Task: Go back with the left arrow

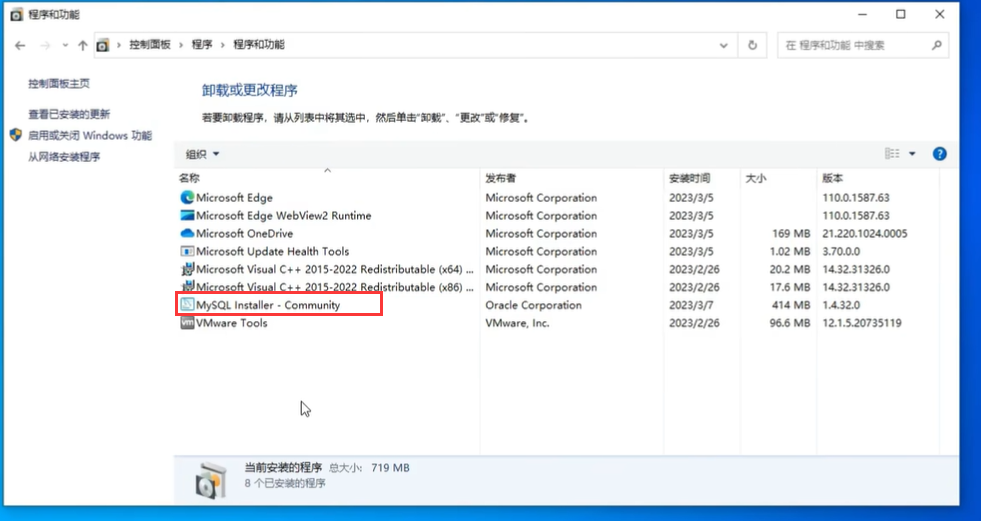Action: click(x=20, y=45)
